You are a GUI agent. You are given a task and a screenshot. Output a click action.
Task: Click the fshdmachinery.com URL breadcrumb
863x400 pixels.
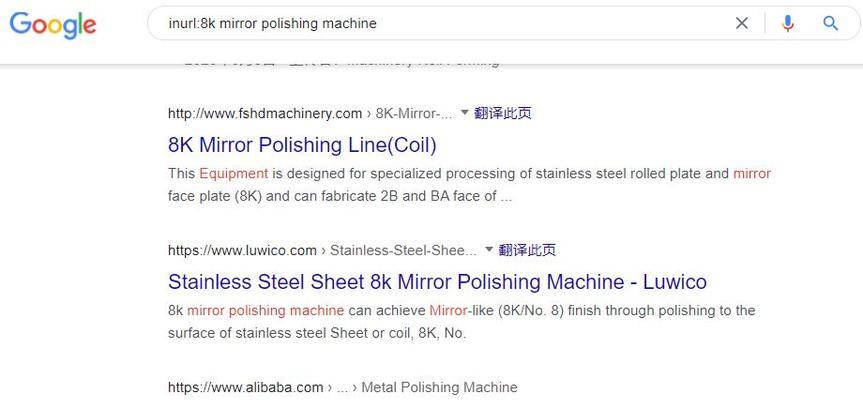pyautogui.click(x=265, y=114)
